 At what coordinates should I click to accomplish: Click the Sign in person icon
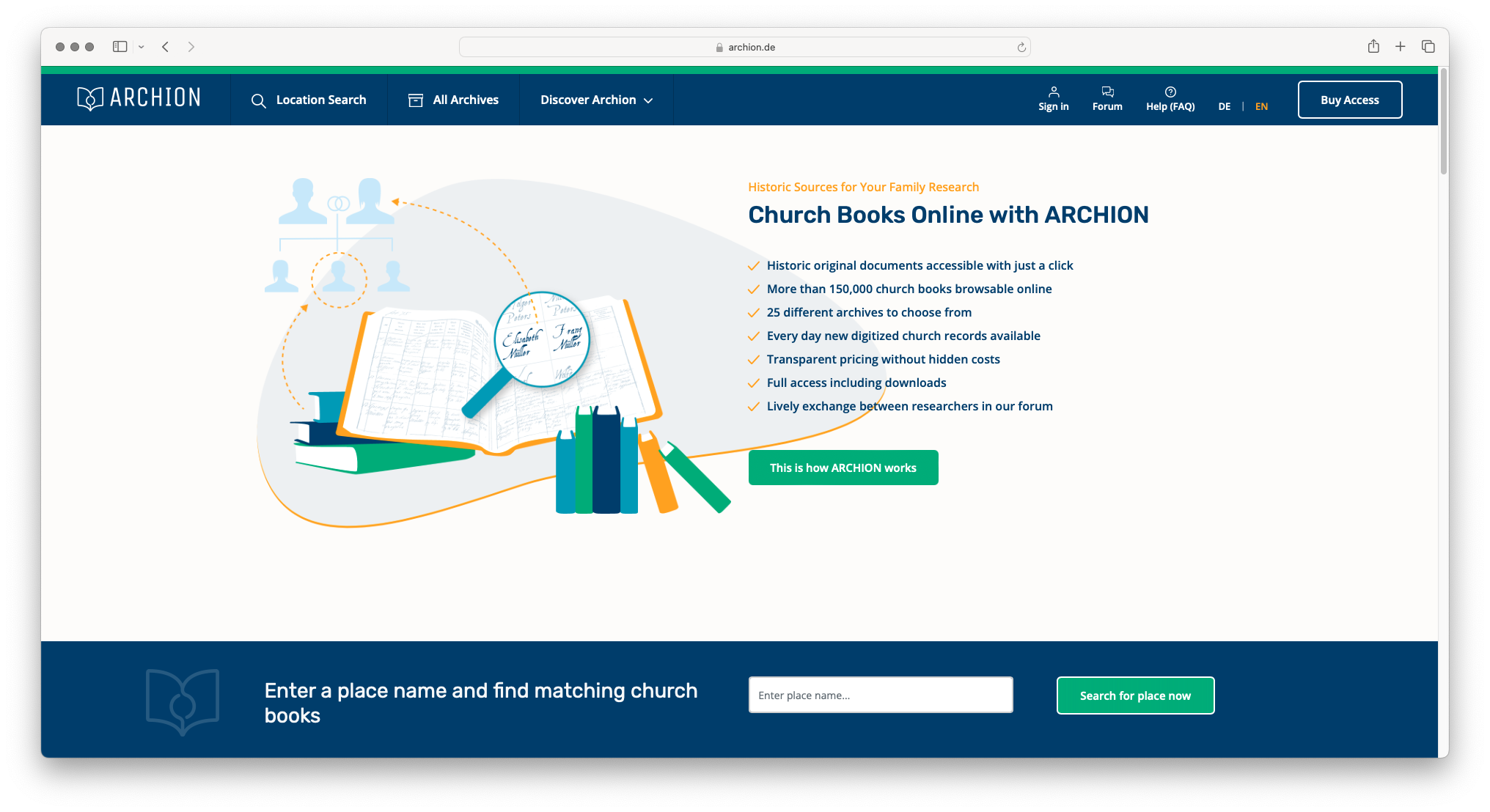1054,92
